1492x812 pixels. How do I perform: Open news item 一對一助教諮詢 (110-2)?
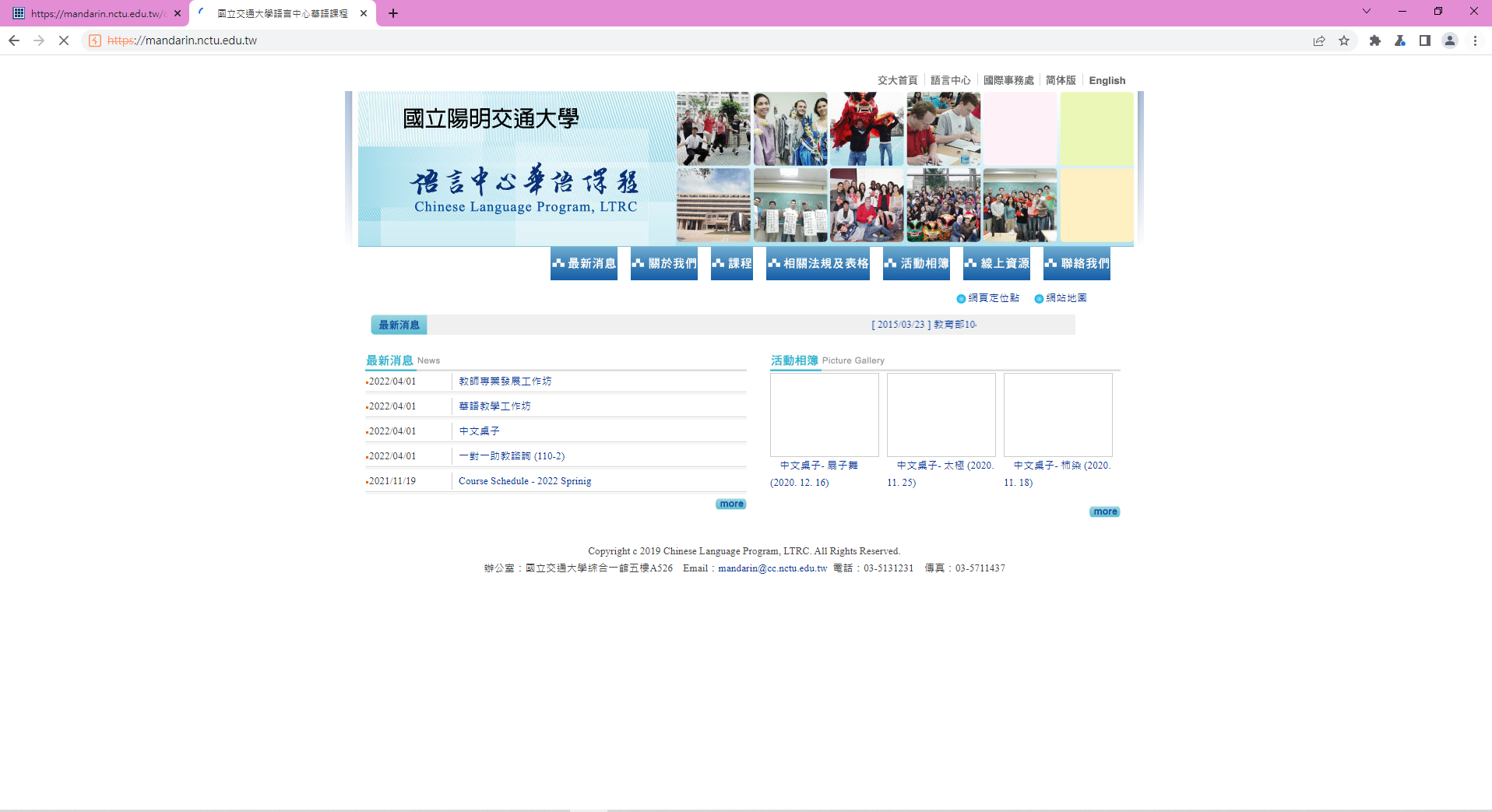(512, 456)
